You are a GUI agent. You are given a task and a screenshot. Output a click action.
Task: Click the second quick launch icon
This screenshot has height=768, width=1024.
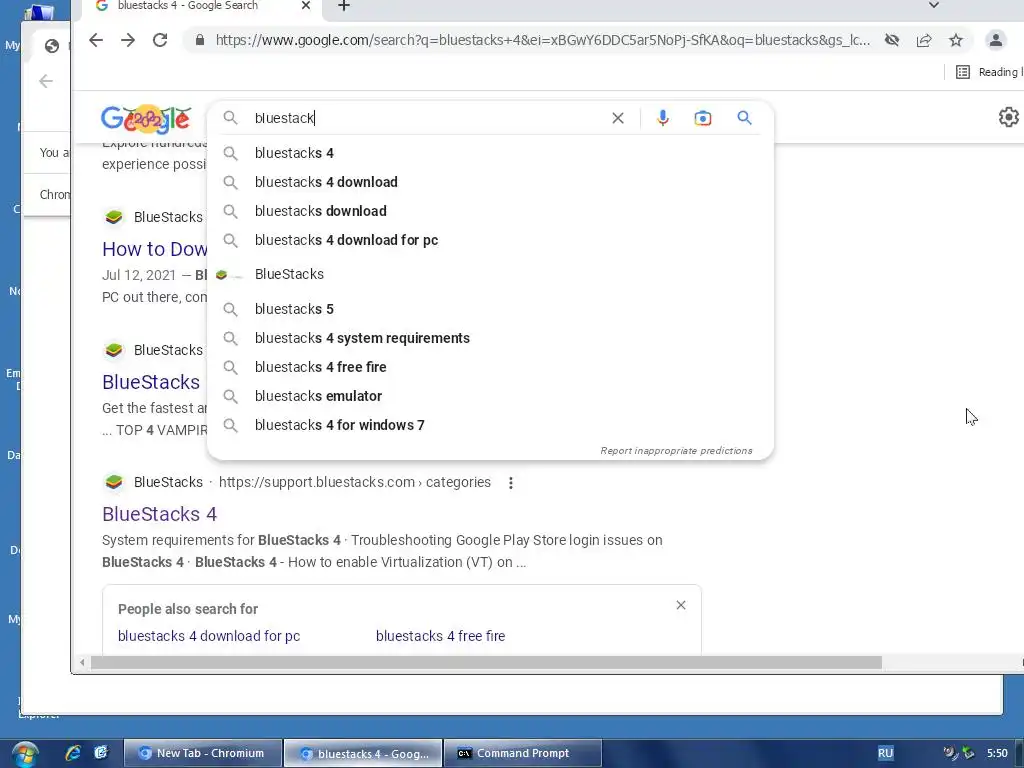101,753
